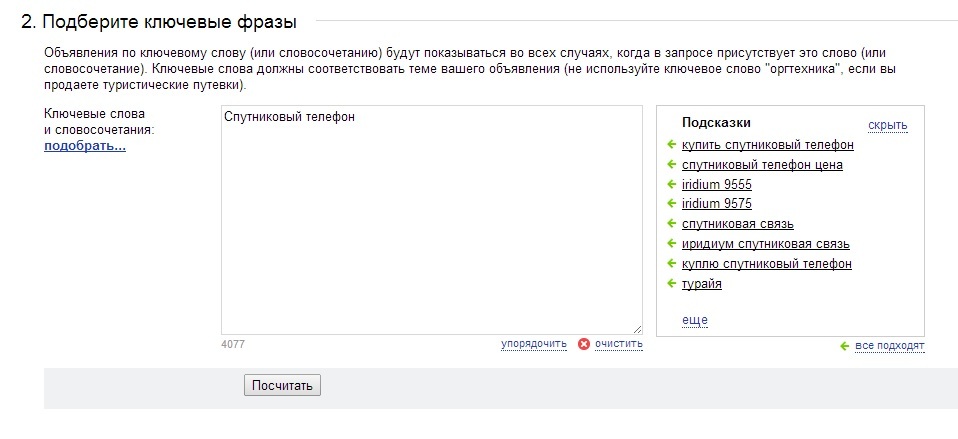Viewport: 958px width, 439px height.
Task: Select hint 'иридиум спутниковая связь'
Action: click(766, 244)
